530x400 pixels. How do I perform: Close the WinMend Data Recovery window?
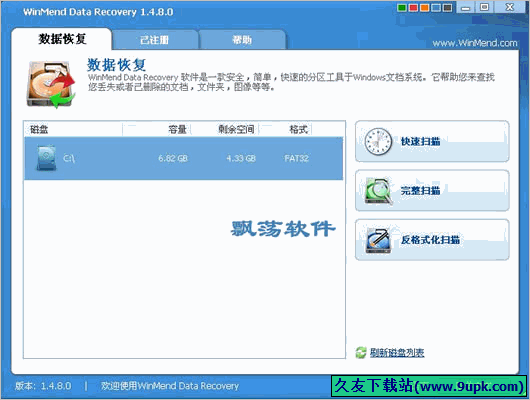tap(510, 7)
